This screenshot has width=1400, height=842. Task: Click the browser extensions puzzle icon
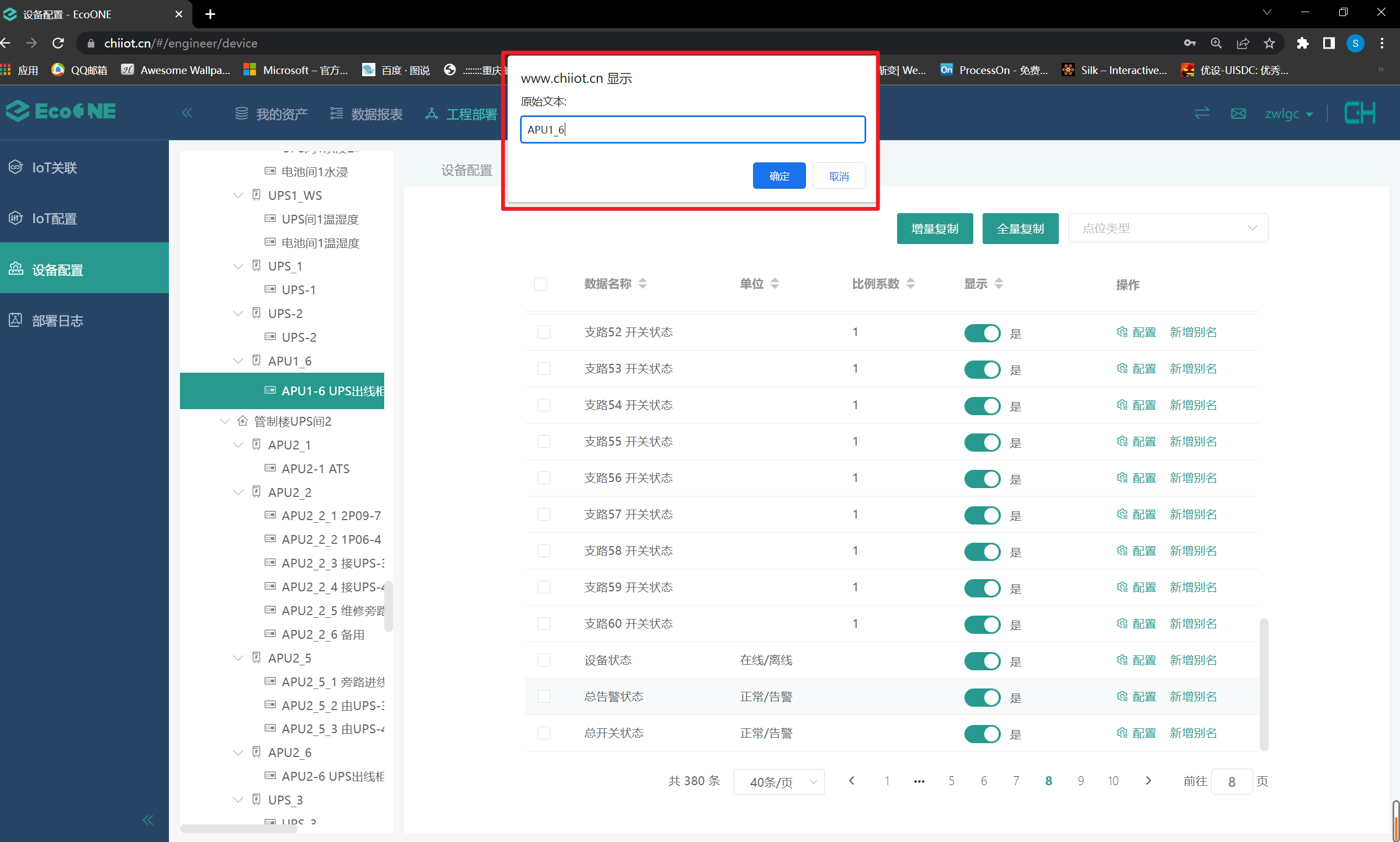coord(1302,43)
